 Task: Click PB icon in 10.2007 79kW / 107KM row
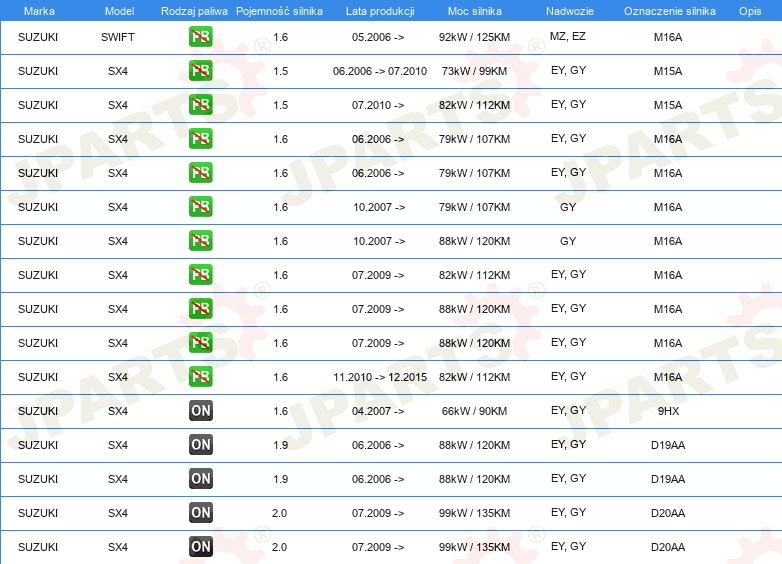point(200,207)
